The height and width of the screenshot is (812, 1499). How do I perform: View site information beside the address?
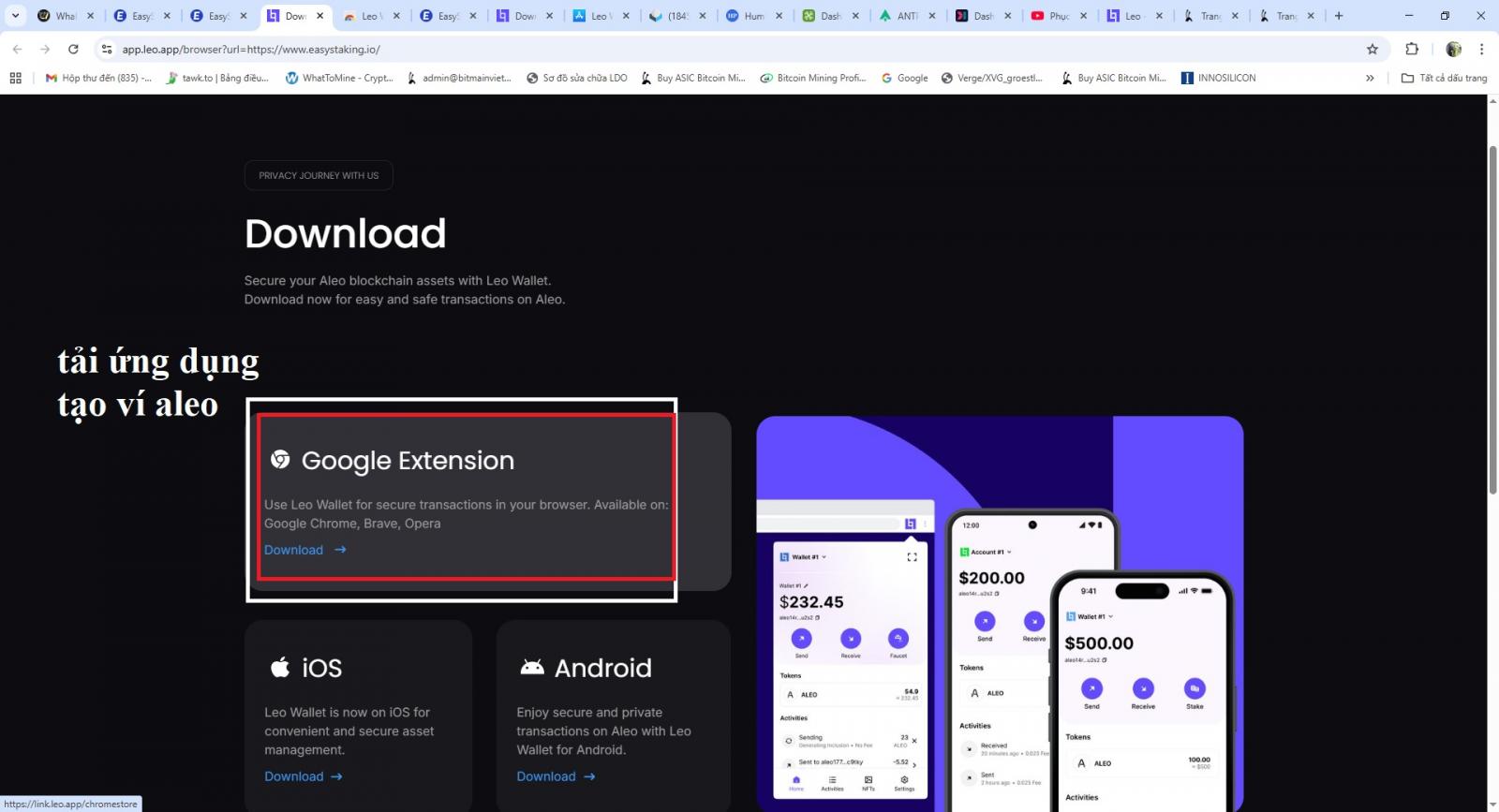click(x=107, y=49)
